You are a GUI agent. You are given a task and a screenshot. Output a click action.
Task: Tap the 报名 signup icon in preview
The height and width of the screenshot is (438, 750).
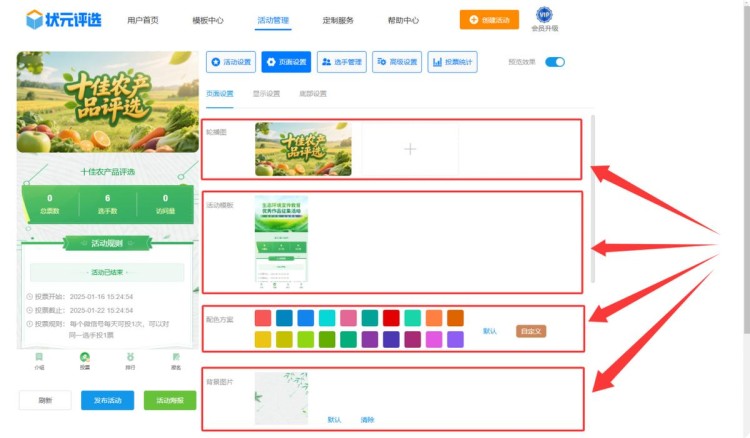[176, 360]
